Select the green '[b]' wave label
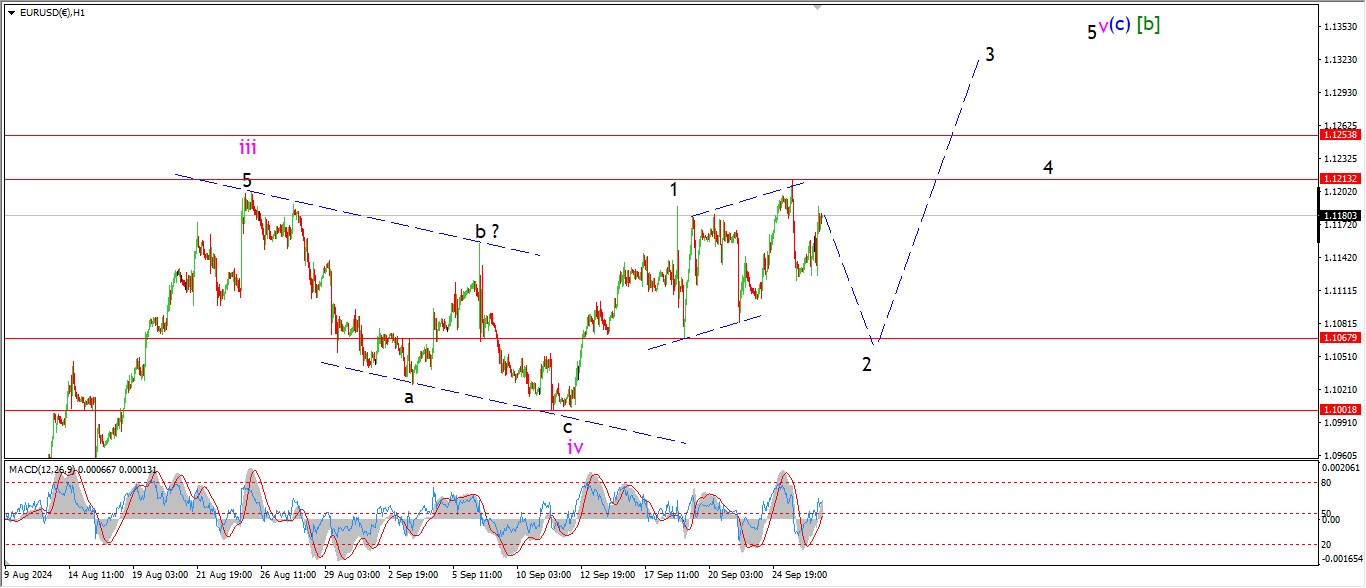 point(1148,25)
